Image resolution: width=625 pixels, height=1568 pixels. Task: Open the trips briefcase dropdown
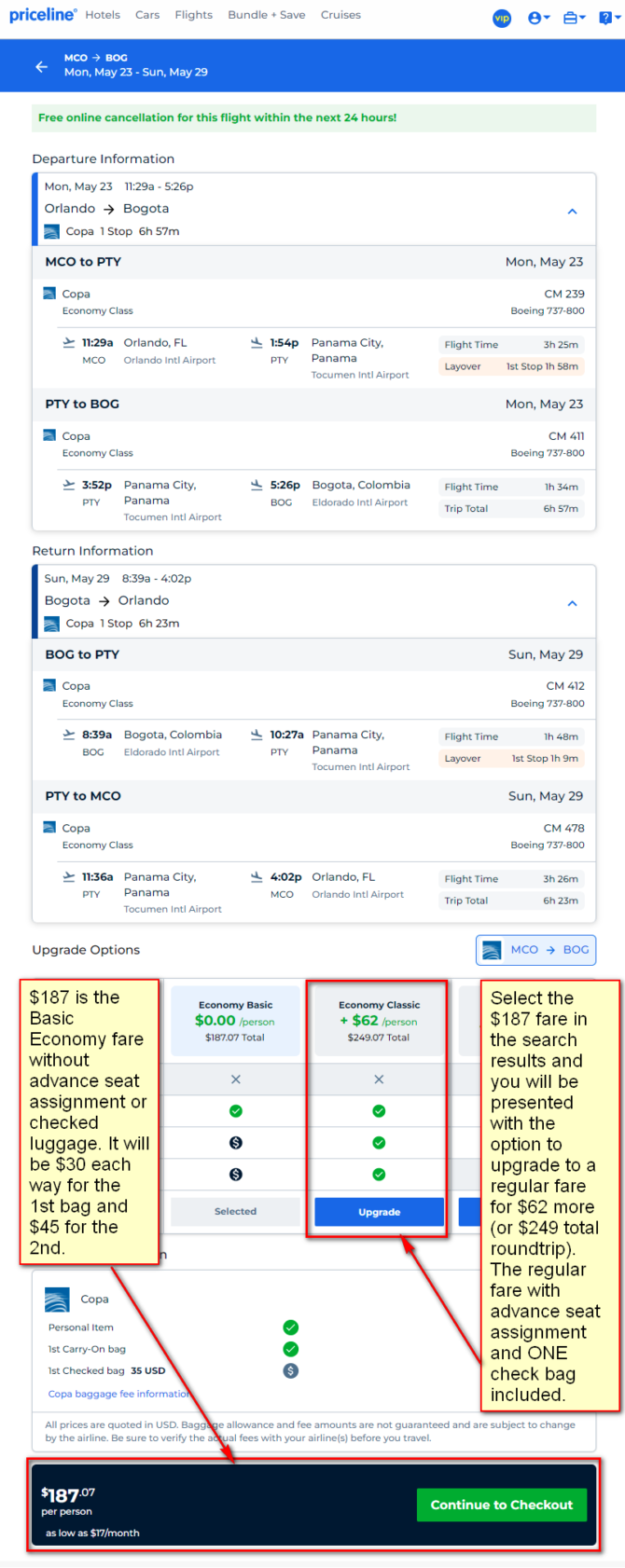(x=574, y=18)
